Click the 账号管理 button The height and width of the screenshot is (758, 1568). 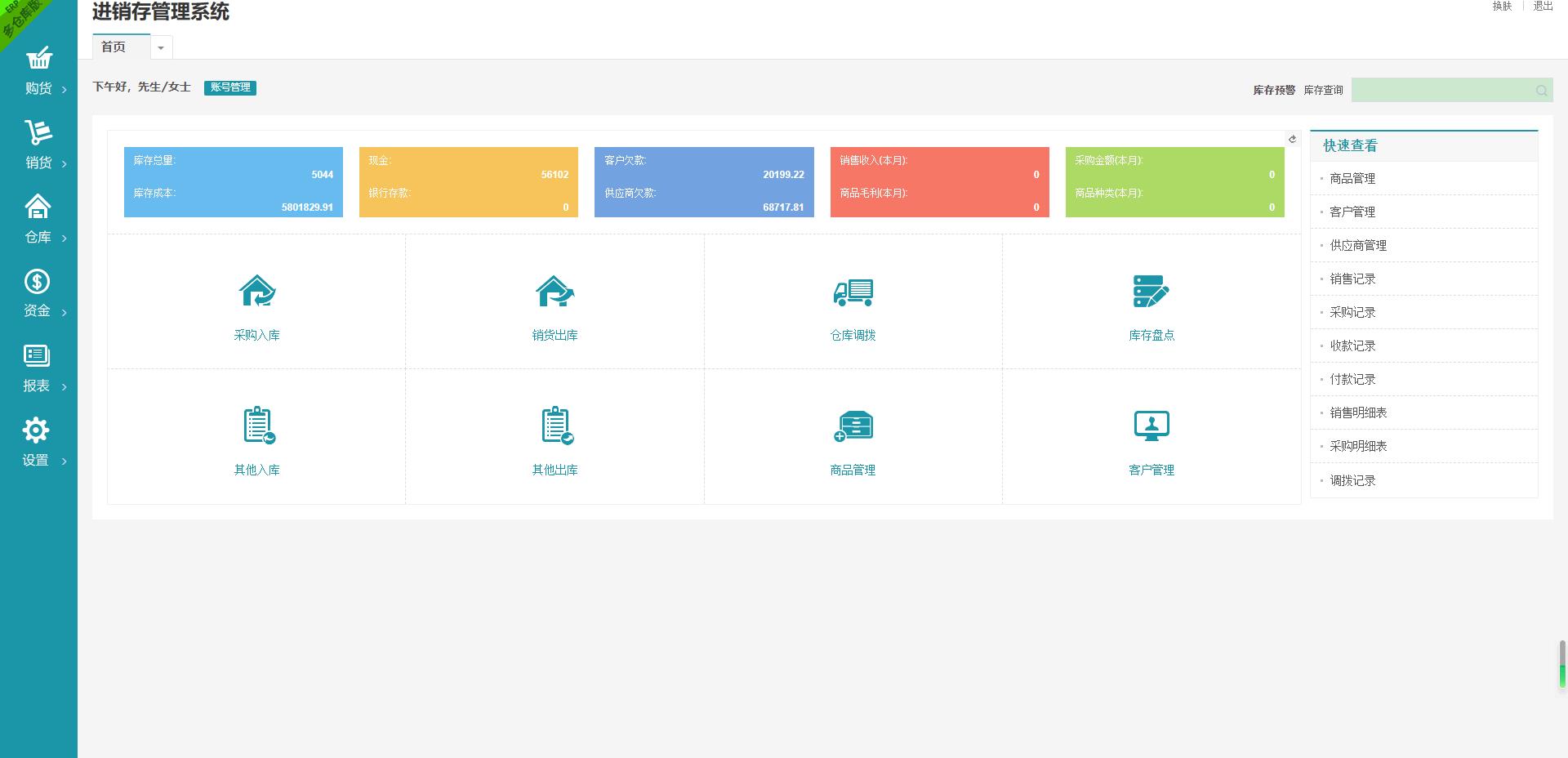(x=230, y=87)
